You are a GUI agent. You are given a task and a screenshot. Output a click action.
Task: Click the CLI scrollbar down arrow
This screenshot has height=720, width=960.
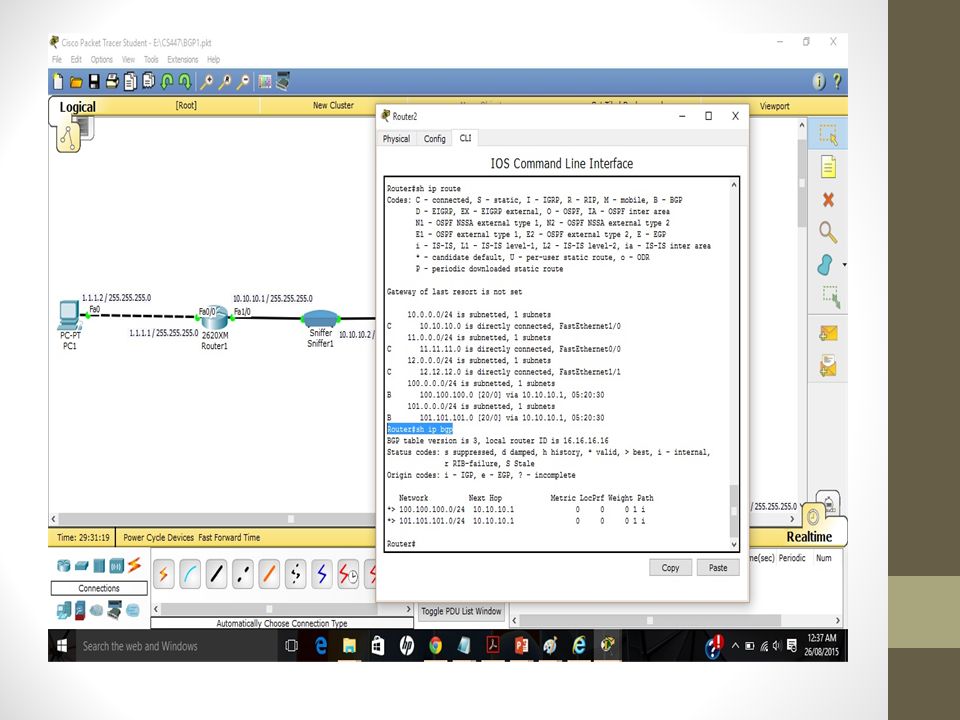click(734, 544)
